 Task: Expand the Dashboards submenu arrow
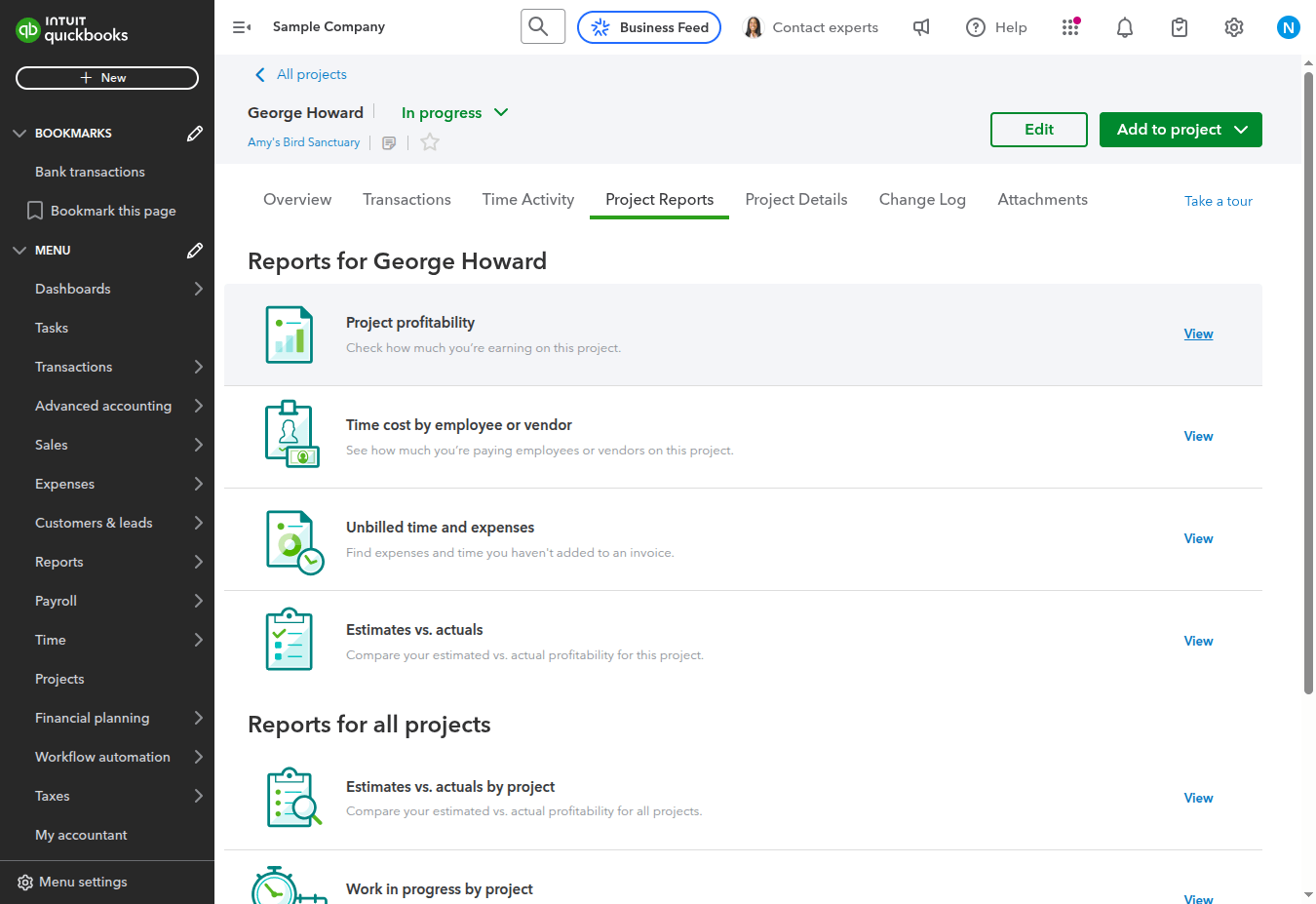199,289
